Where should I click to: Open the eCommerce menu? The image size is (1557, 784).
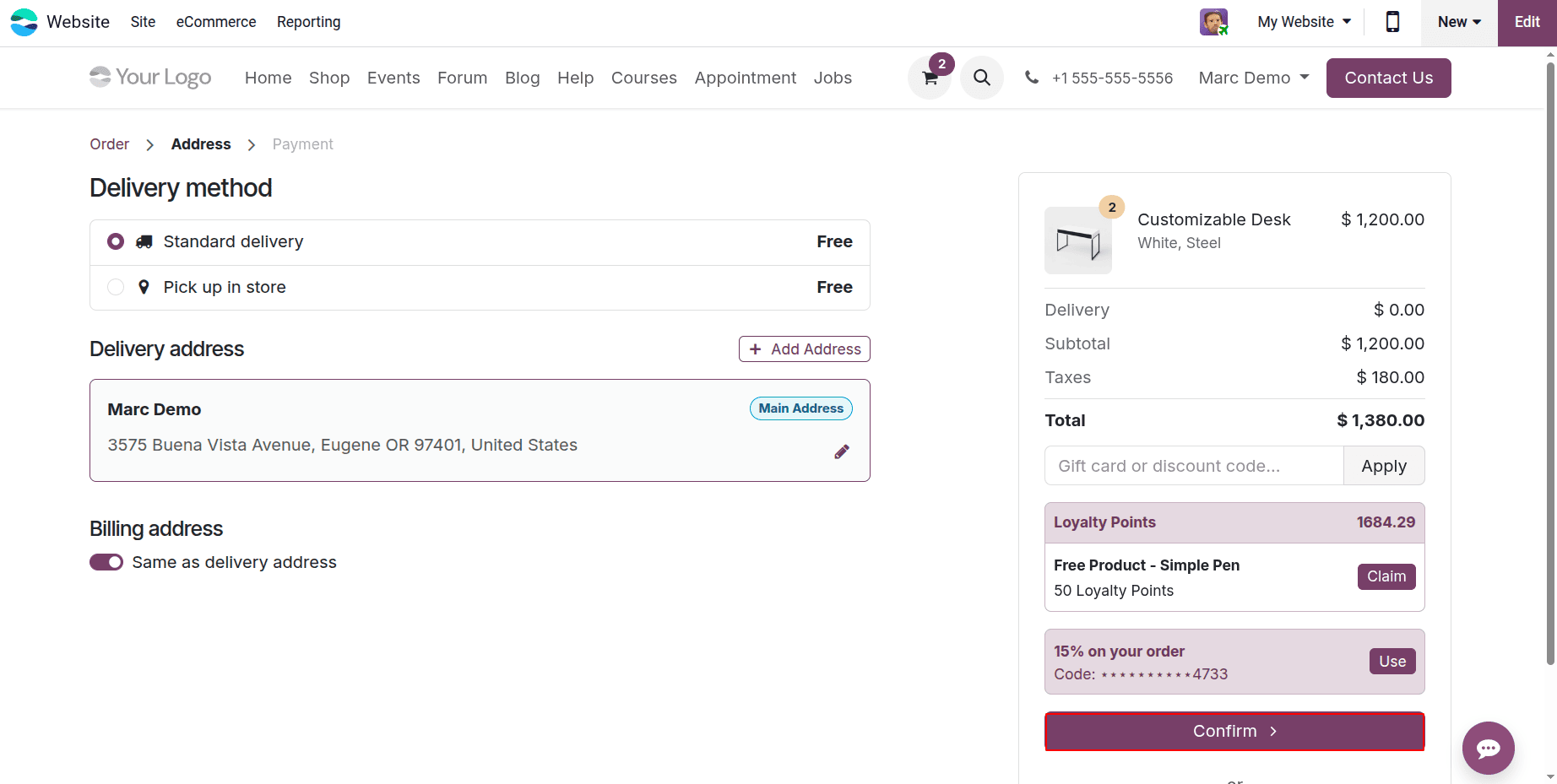pyautogui.click(x=216, y=22)
